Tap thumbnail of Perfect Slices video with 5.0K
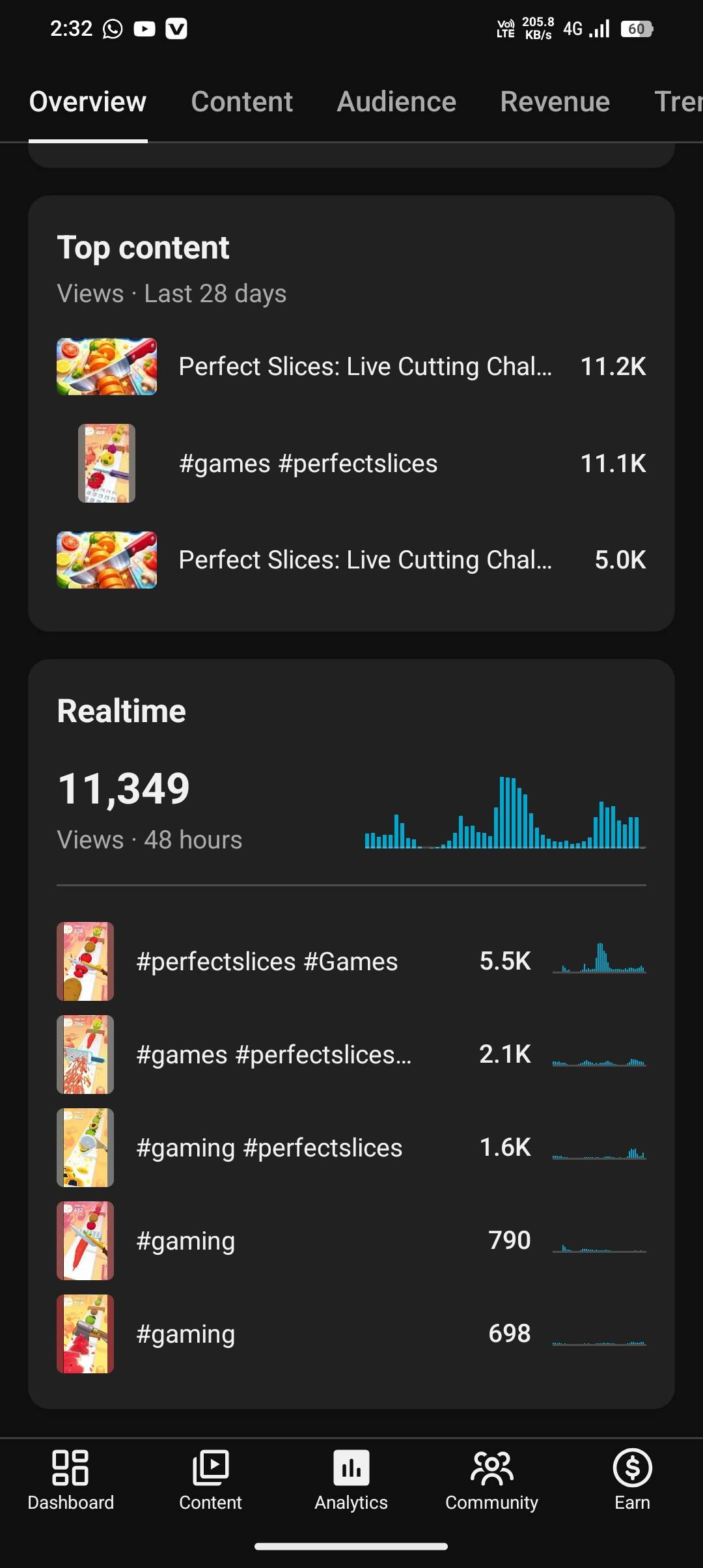703x1568 pixels. pyautogui.click(x=107, y=560)
